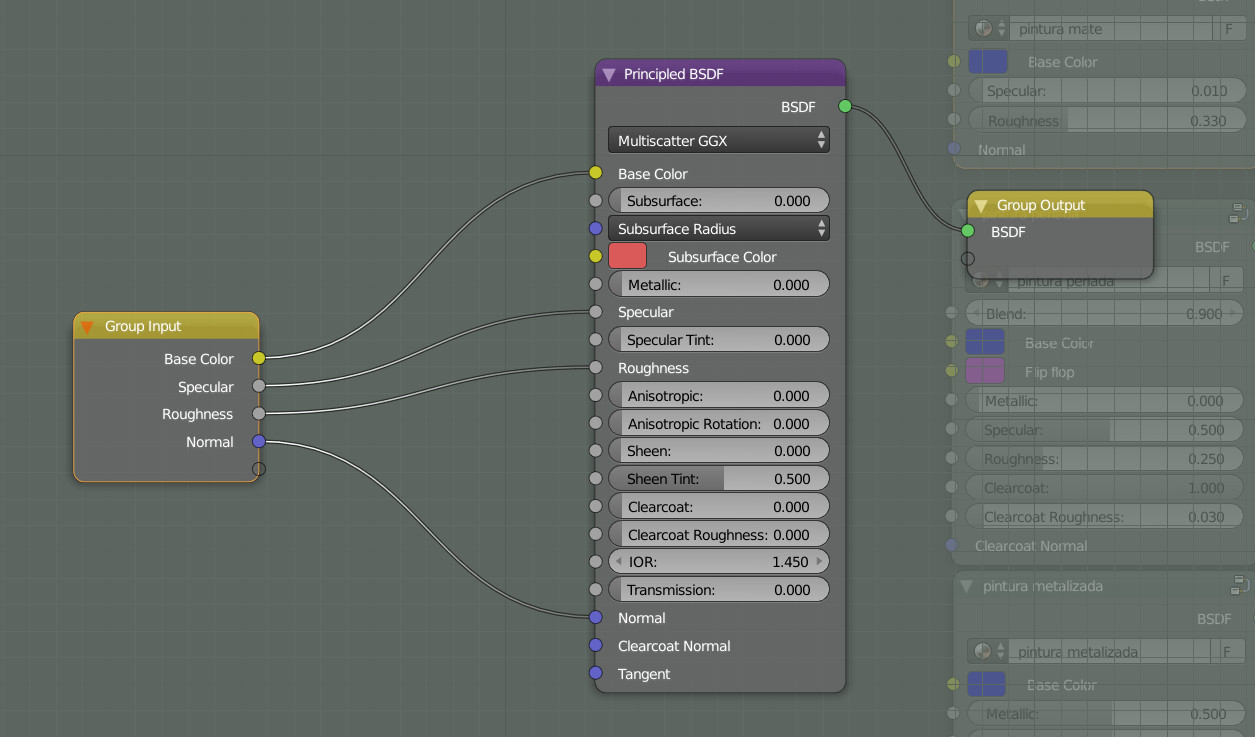1255x737 pixels.
Task: Click the Clearcoat Normal socket
Action: tap(596, 645)
